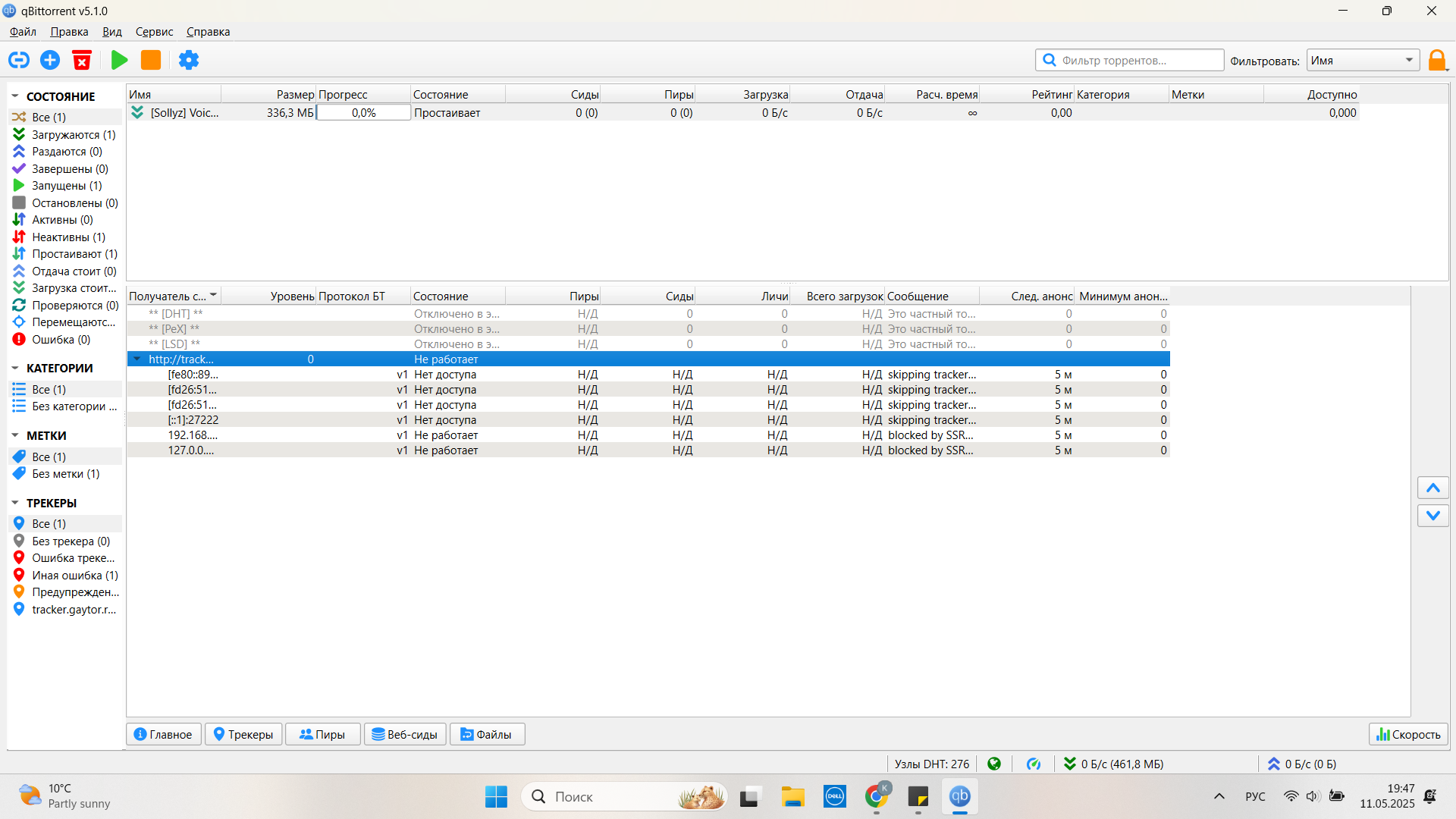Click the move tracker up arrow
The width and height of the screenshot is (1456, 819).
coord(1432,488)
